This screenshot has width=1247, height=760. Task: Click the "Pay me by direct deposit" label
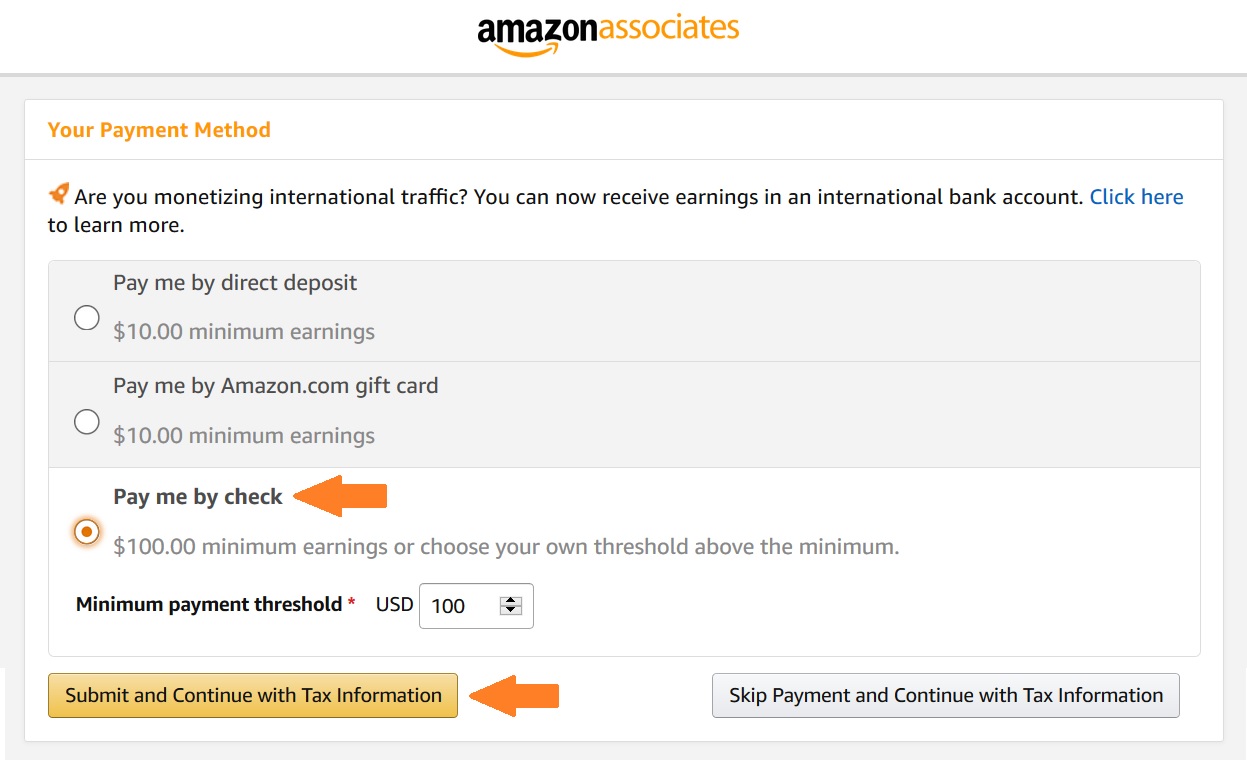click(x=235, y=283)
